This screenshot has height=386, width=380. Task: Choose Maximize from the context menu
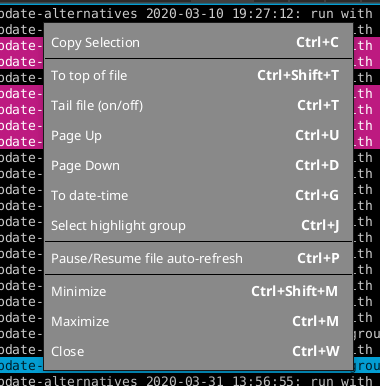point(198,322)
